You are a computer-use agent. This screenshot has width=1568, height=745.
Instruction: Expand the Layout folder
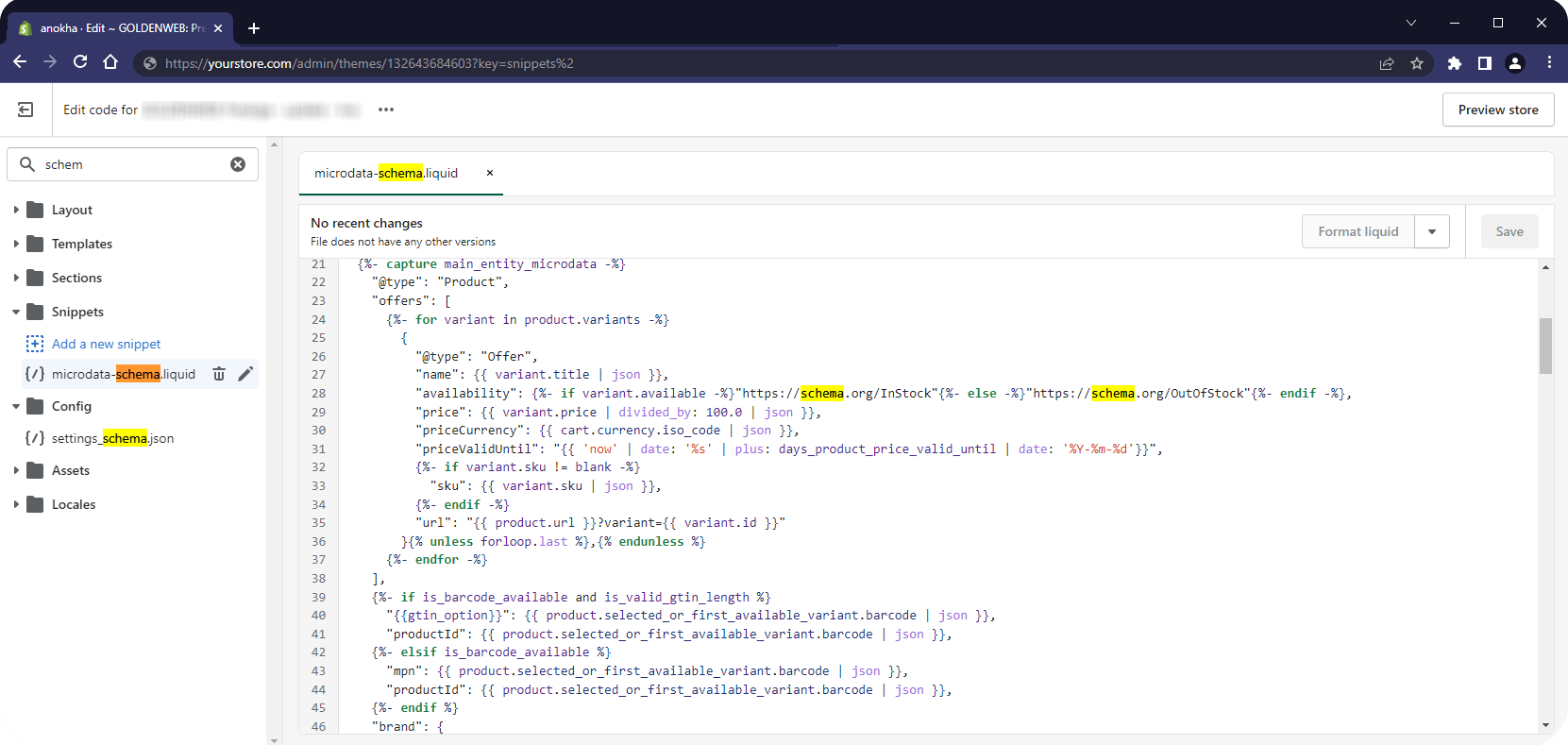pos(16,210)
